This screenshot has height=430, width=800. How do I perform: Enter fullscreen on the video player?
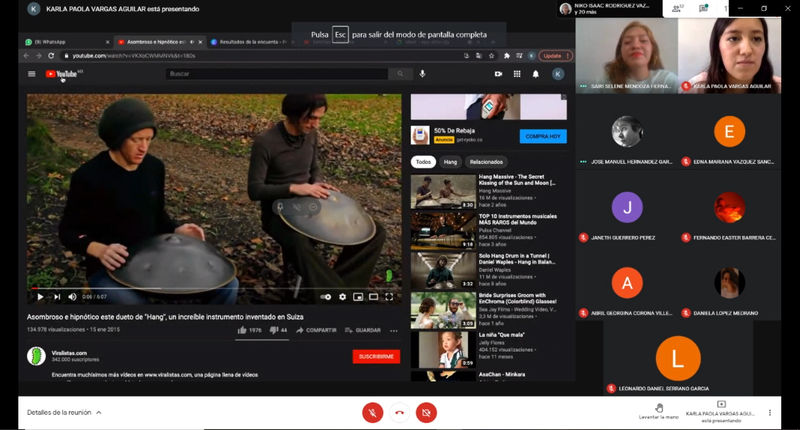[x=389, y=297]
